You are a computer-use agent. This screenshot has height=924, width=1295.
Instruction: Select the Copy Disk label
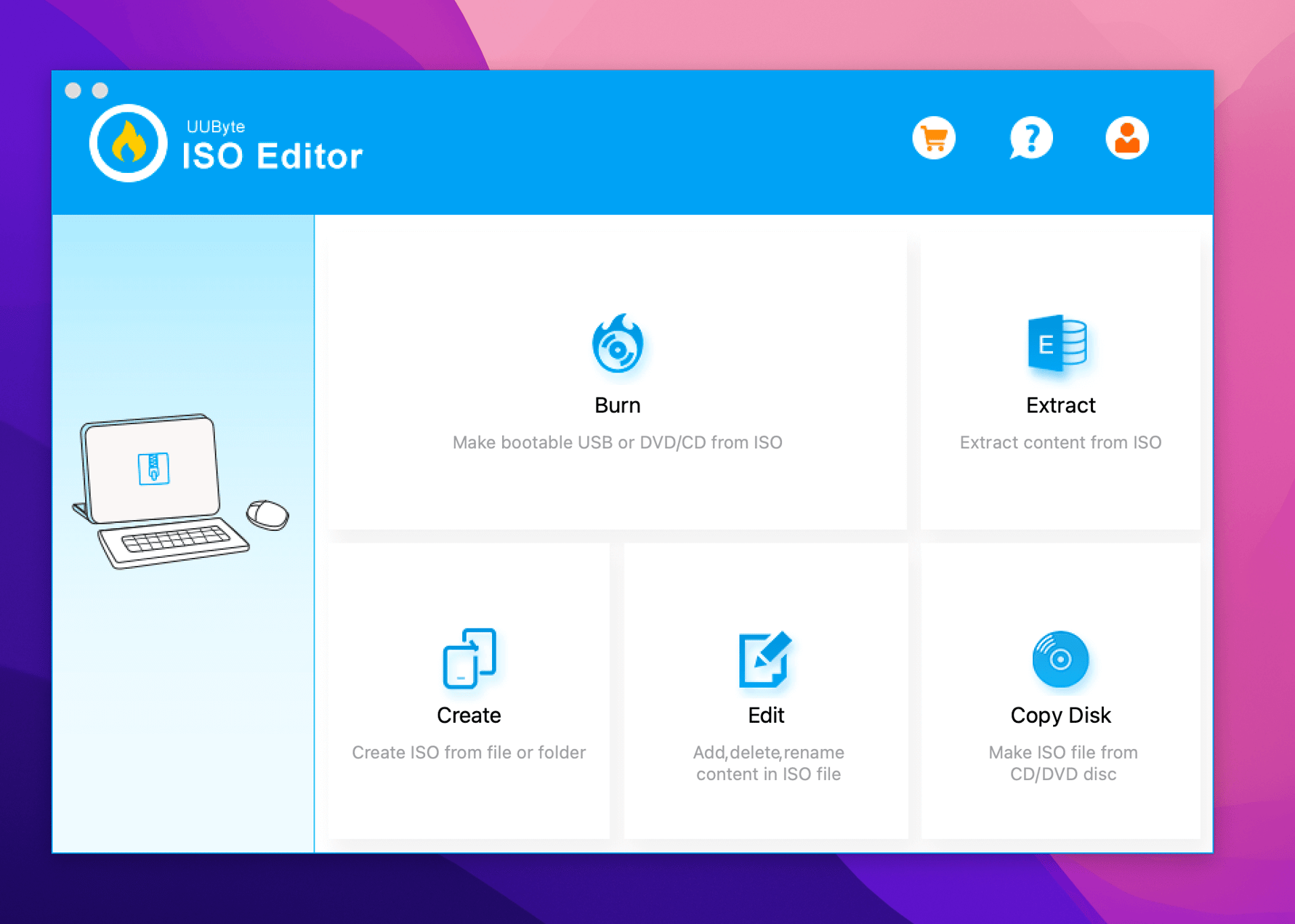pos(1060,716)
